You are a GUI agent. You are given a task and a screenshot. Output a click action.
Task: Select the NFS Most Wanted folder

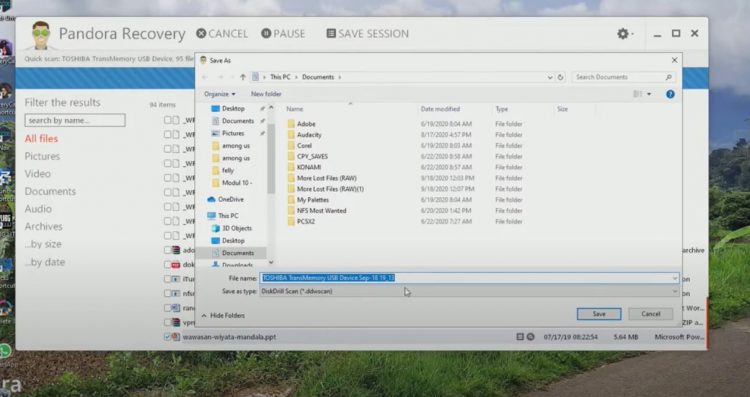(321, 210)
